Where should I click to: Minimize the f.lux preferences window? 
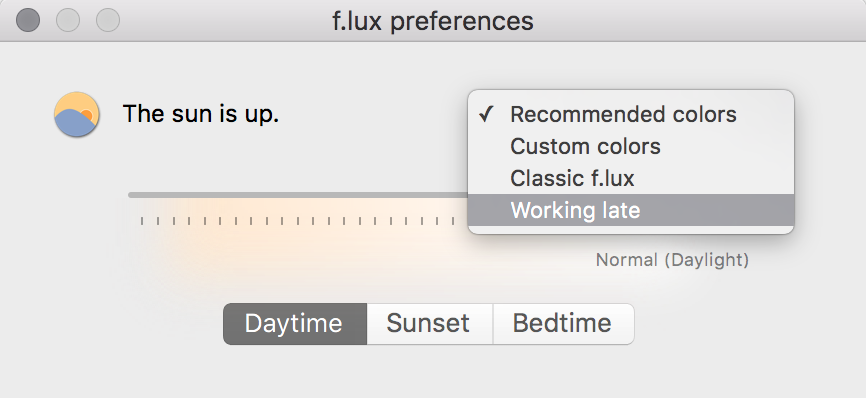point(68,20)
